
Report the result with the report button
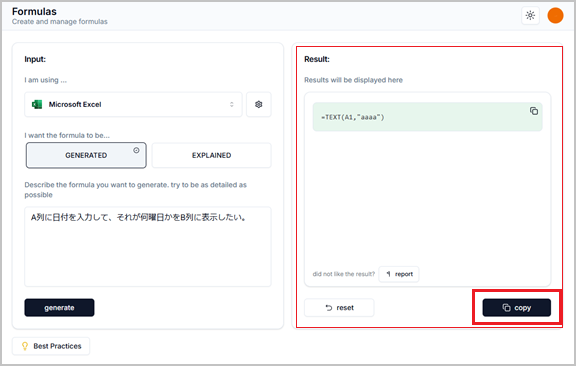tap(399, 274)
